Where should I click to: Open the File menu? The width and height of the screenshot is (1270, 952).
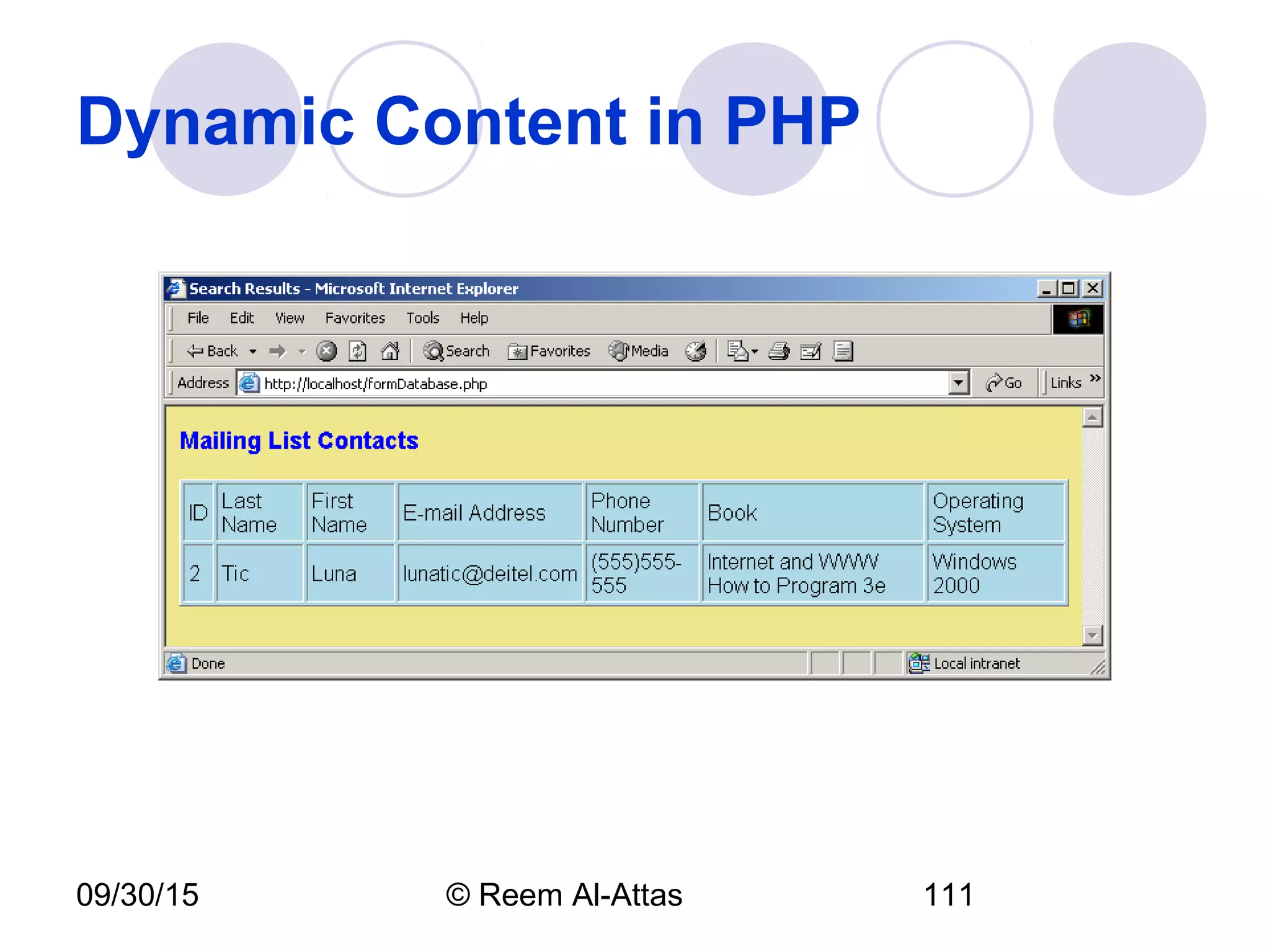pyautogui.click(x=198, y=318)
